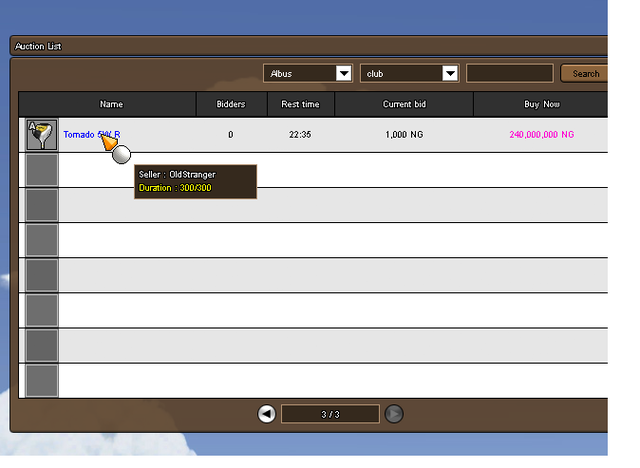Viewport: 640px width, 468px height.
Task: Sort by the Bidders column header
Action: 230,104
